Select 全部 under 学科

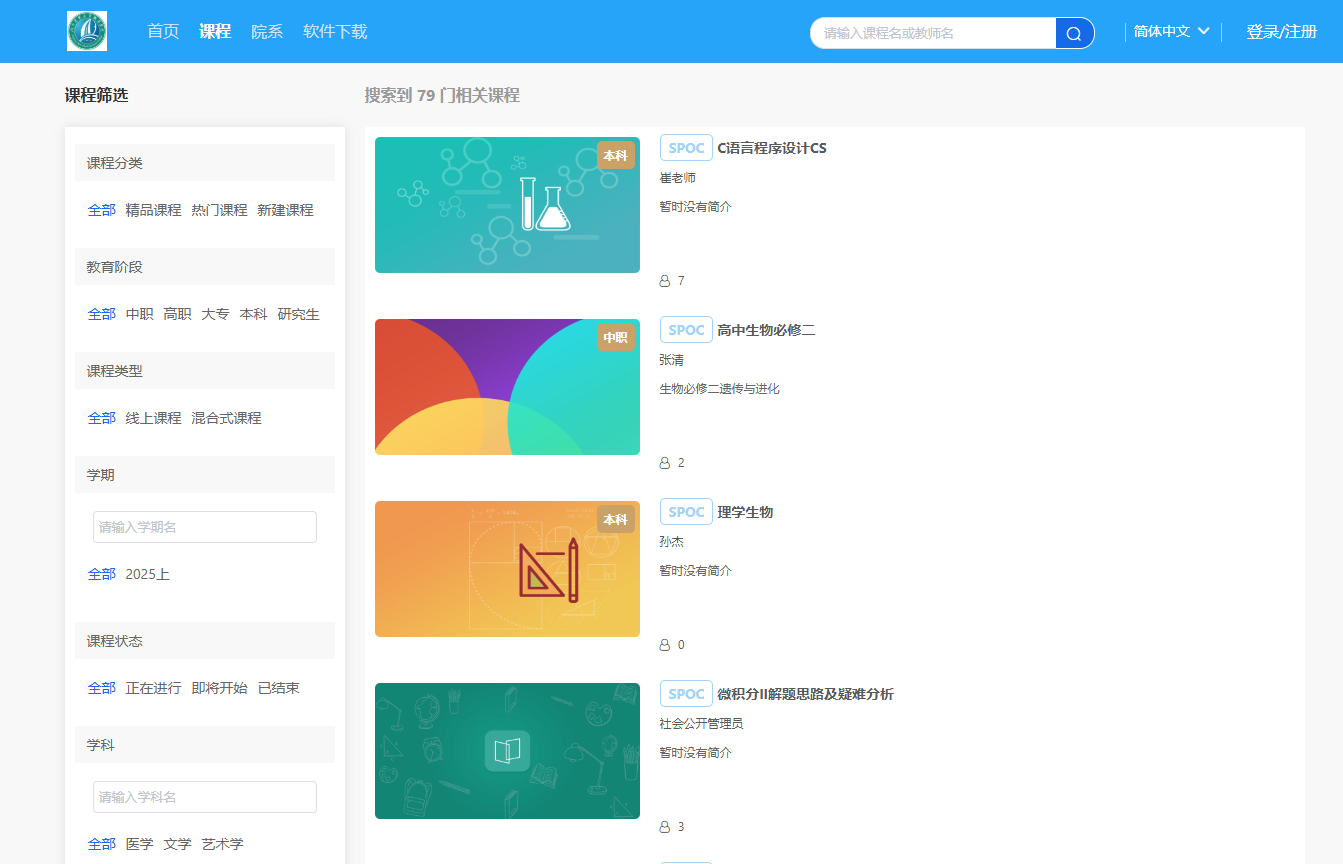102,844
